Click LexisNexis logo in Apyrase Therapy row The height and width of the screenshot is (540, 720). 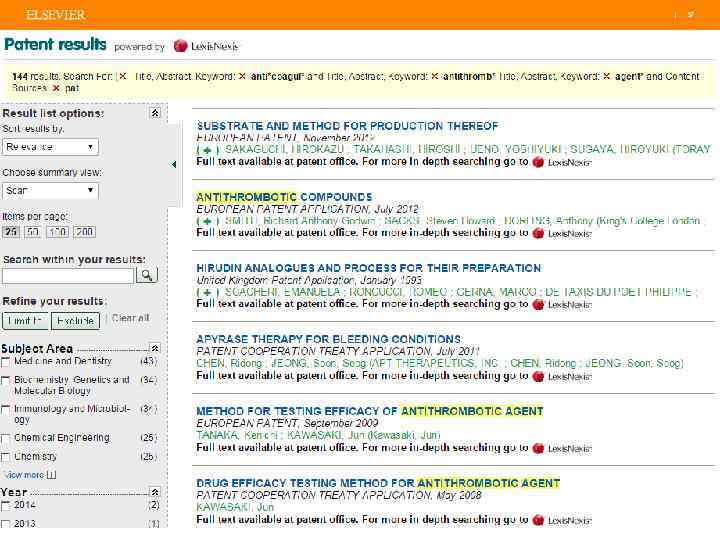tap(562, 377)
